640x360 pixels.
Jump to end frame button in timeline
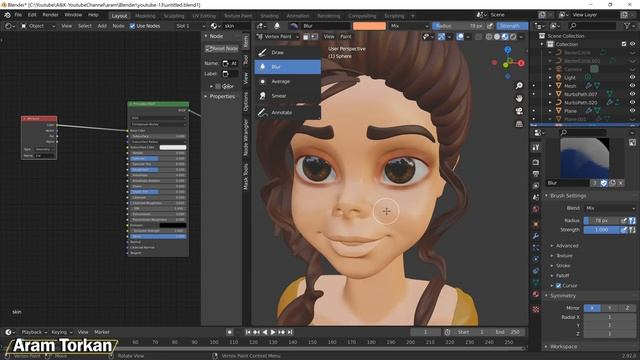pos(290,332)
